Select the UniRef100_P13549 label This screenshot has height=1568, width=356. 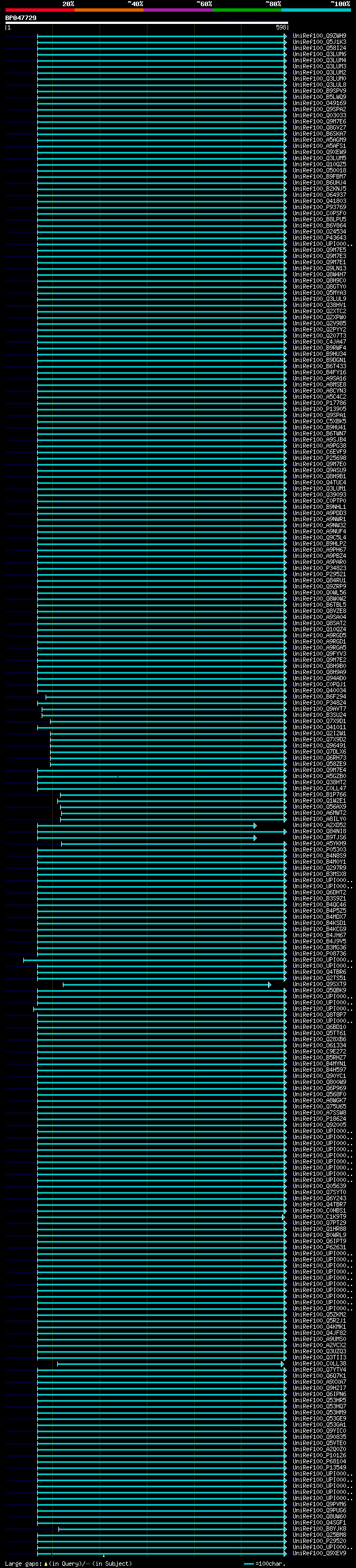[x=319, y=1468]
